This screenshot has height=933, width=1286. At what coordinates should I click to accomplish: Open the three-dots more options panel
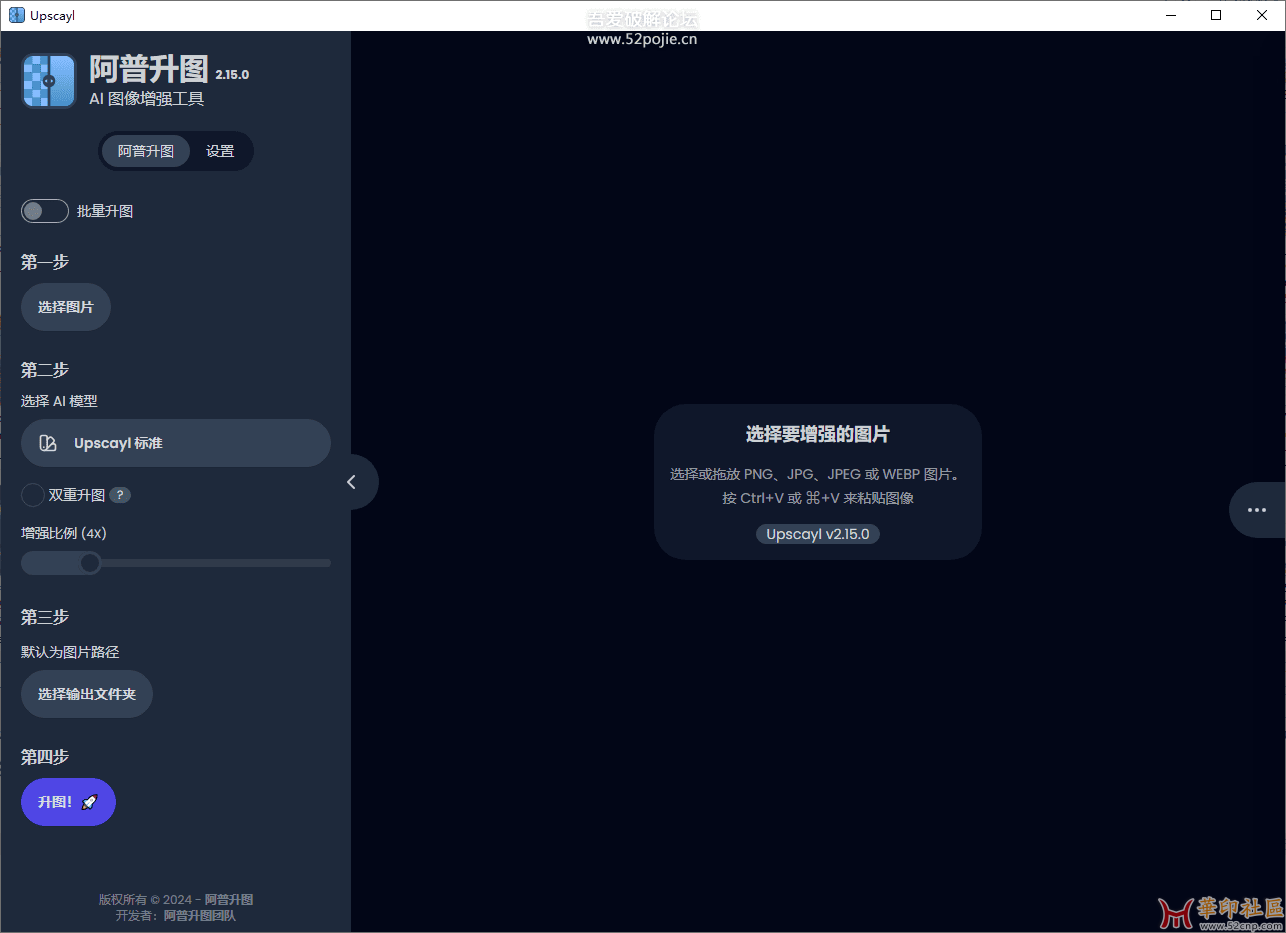point(1257,510)
